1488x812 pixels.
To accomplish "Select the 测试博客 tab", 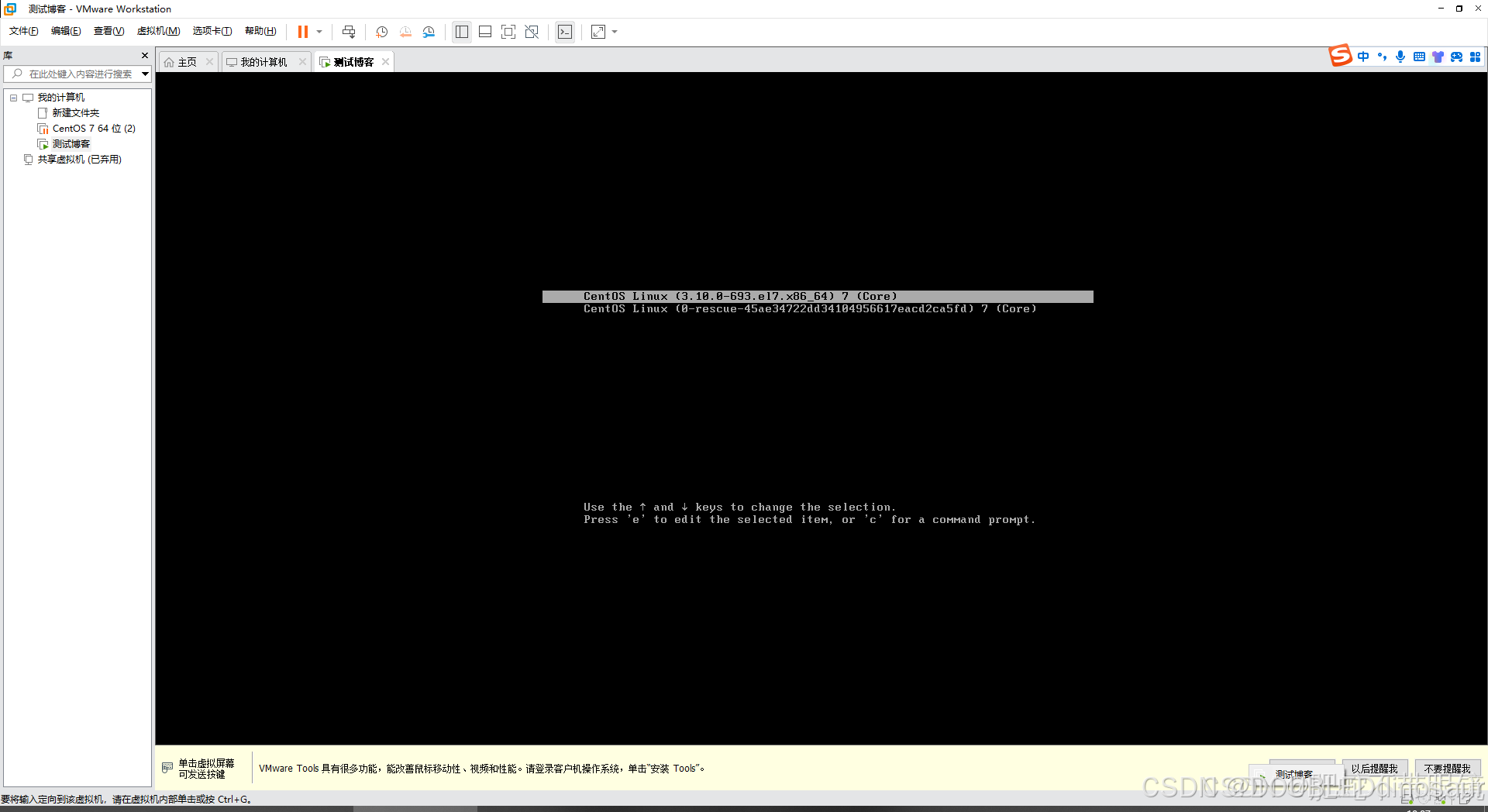I will 353,62.
